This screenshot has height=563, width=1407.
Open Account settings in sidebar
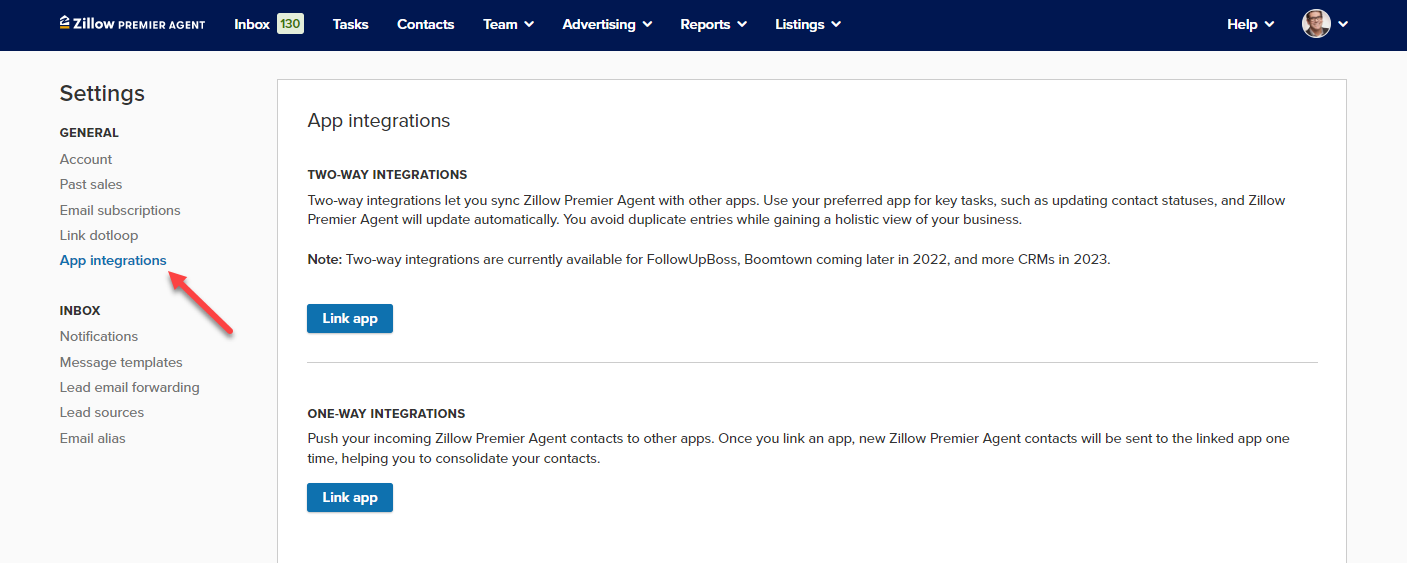point(86,159)
